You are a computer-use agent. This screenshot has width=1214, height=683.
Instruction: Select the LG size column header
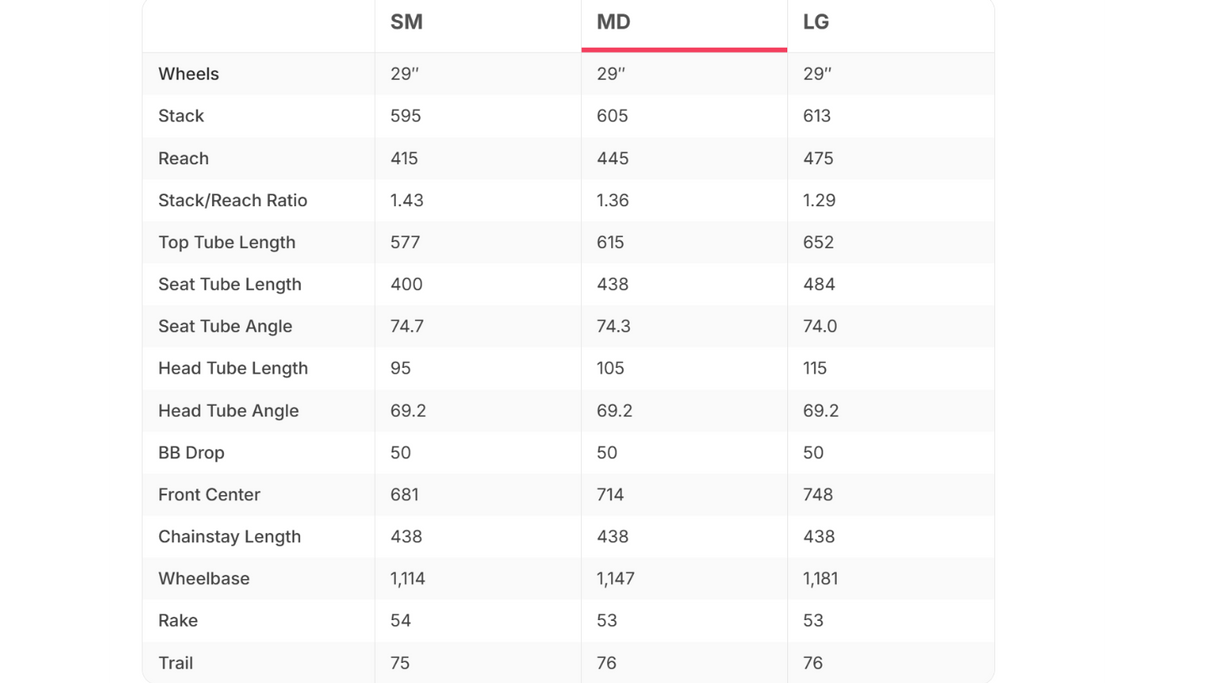point(816,22)
